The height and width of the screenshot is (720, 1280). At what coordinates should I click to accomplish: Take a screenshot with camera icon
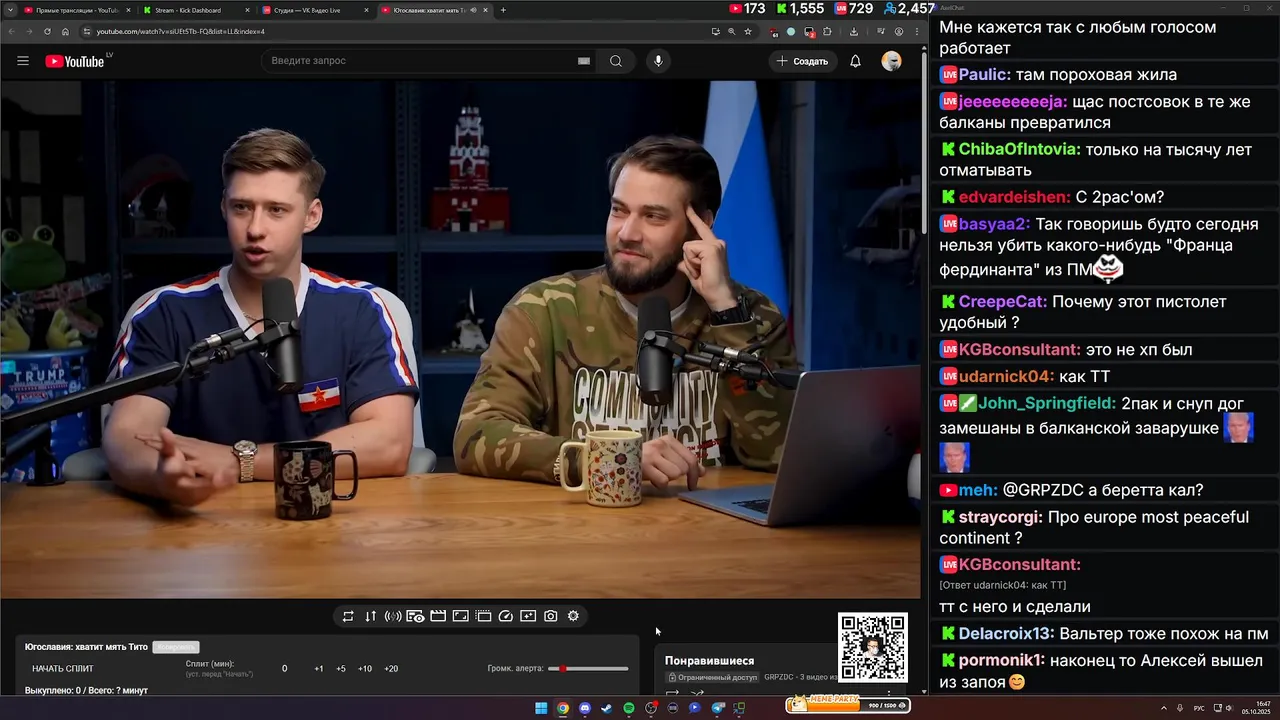550,616
